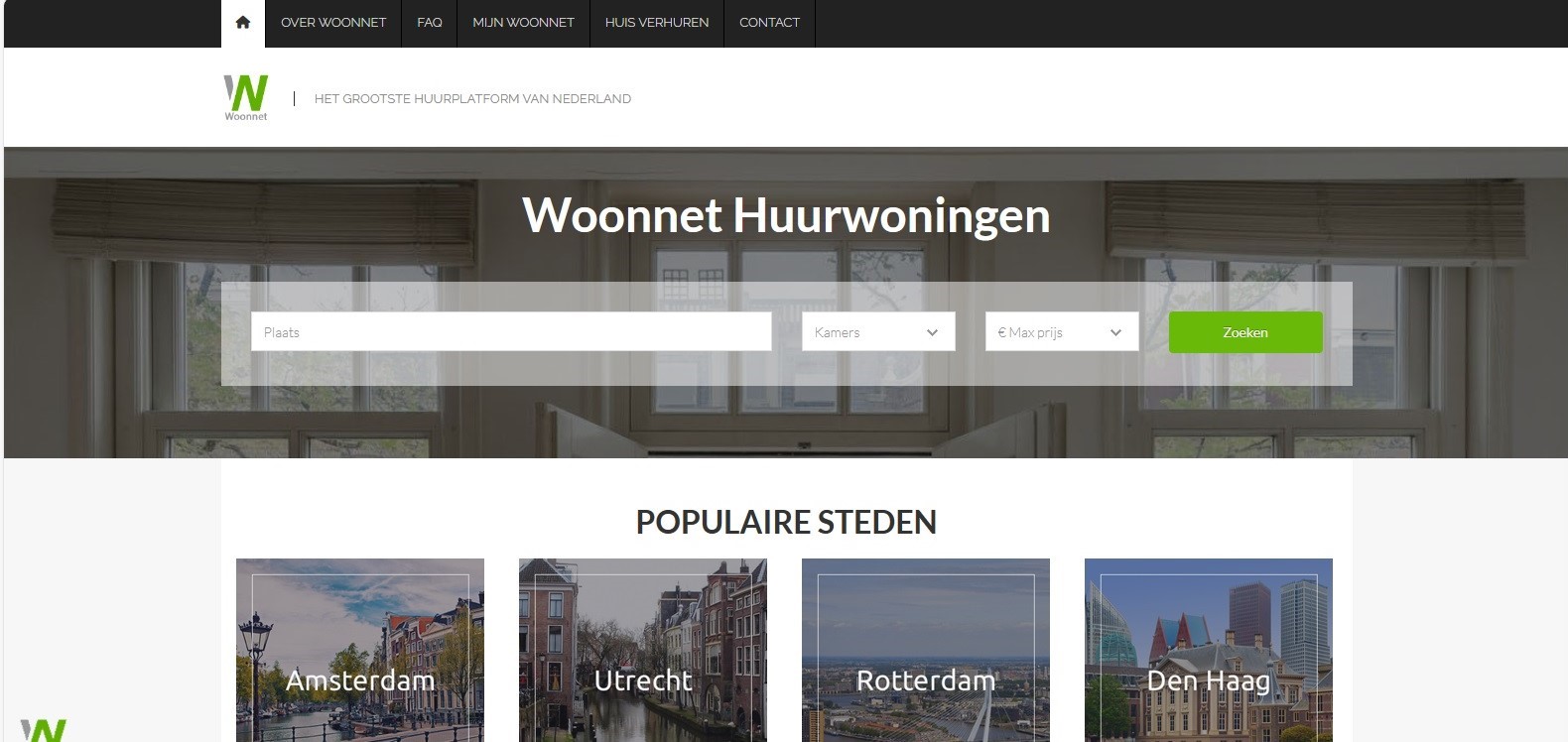Open the Huis Verhuren menu item
The image size is (1568, 742).
pyautogui.click(x=657, y=23)
